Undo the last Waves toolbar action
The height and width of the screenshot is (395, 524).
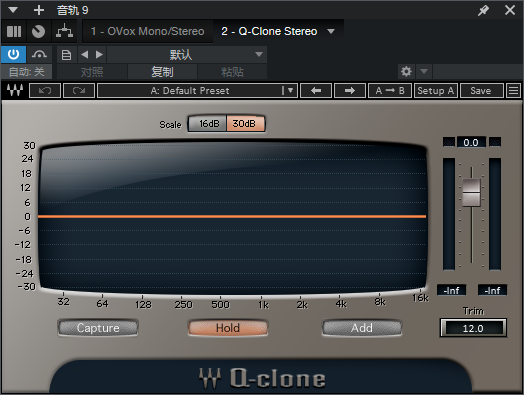45,91
